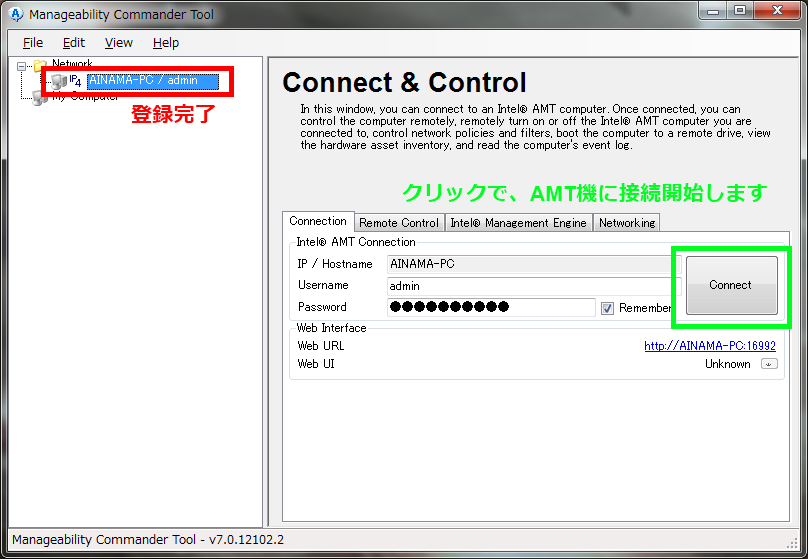Open the Edit menu
808x559 pixels.
pyautogui.click(x=74, y=43)
